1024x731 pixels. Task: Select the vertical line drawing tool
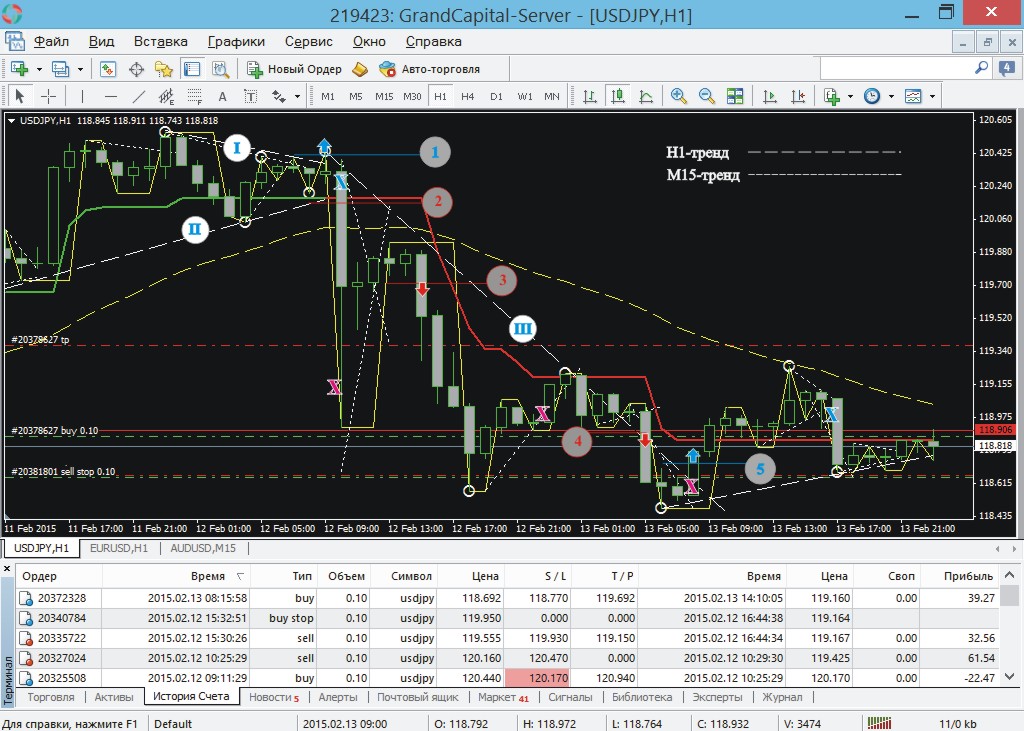(82, 97)
